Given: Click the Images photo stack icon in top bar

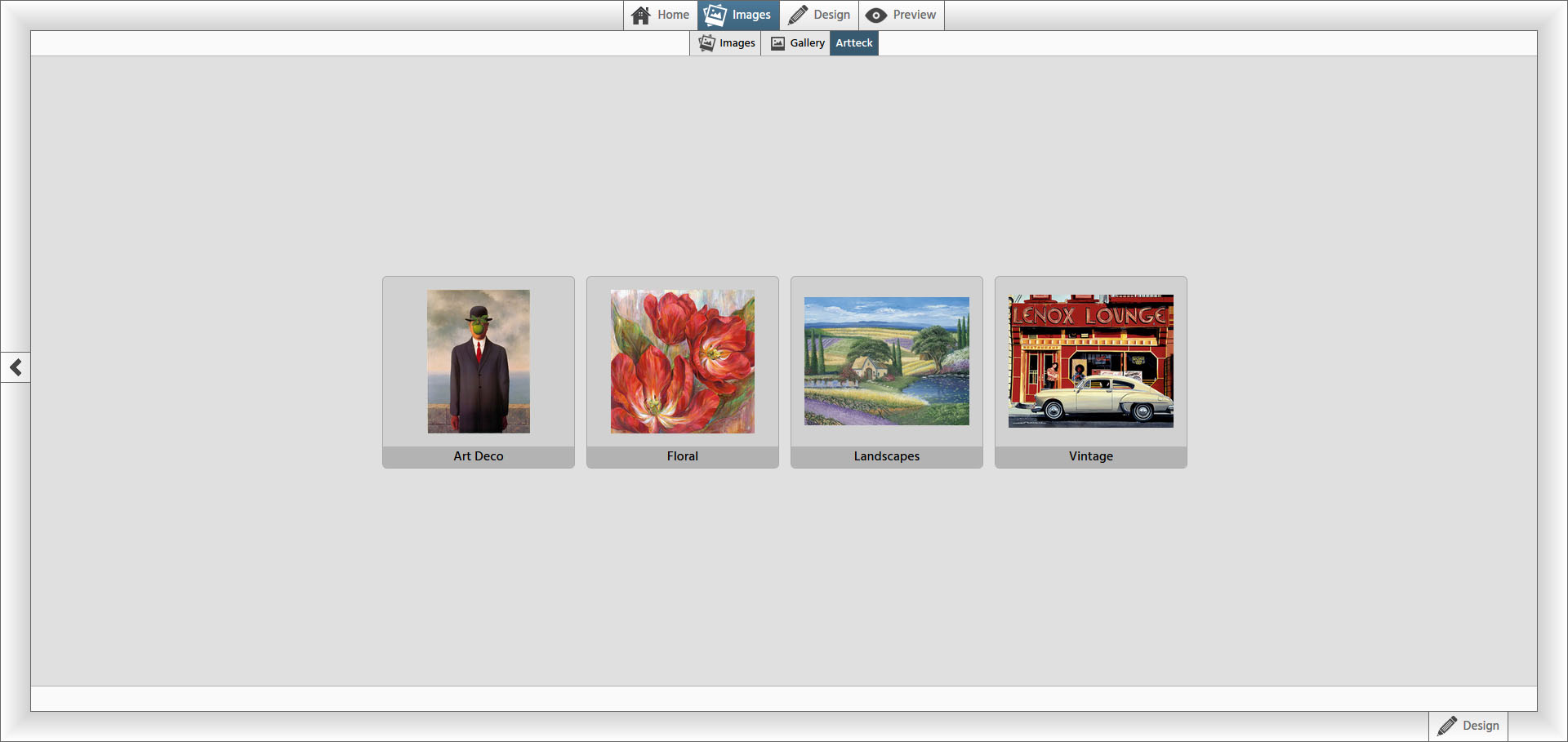Looking at the screenshot, I should (715, 15).
